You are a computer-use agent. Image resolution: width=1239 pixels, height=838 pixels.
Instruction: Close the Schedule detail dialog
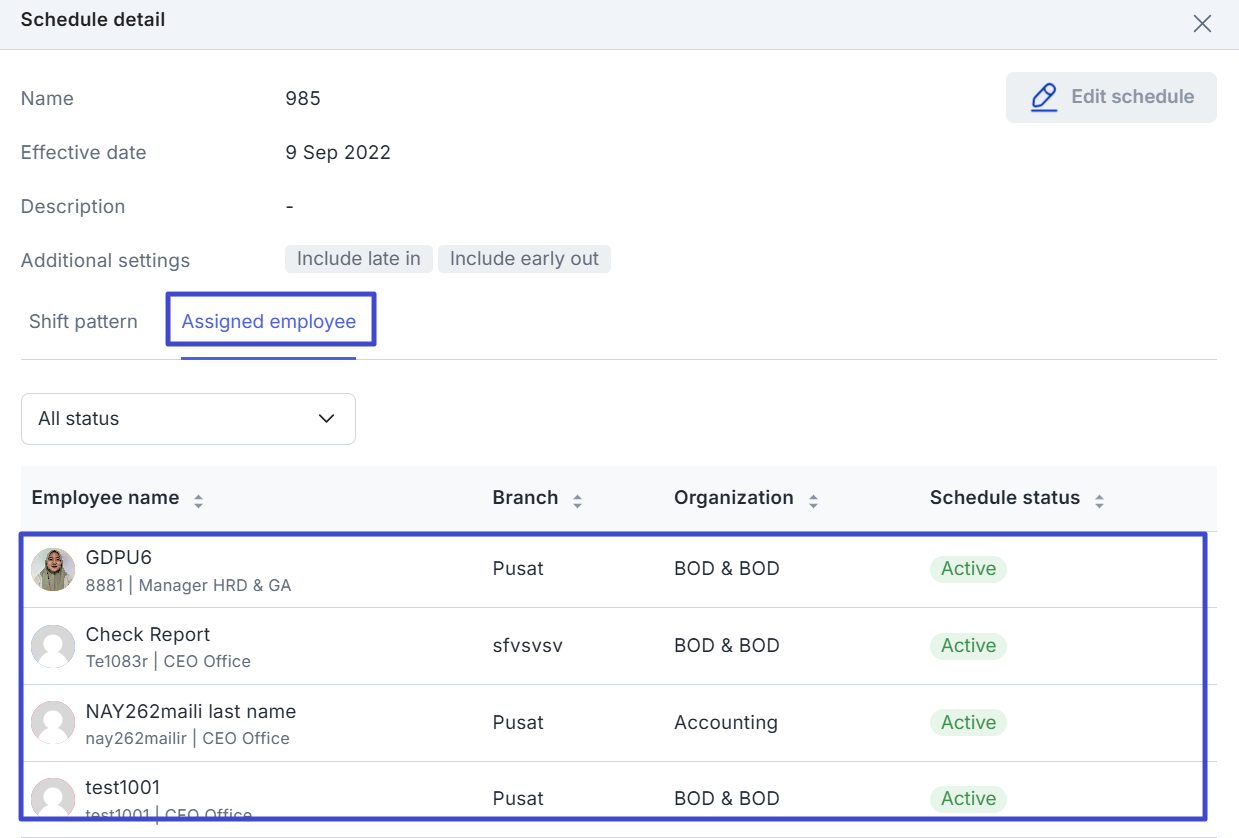coord(1202,24)
